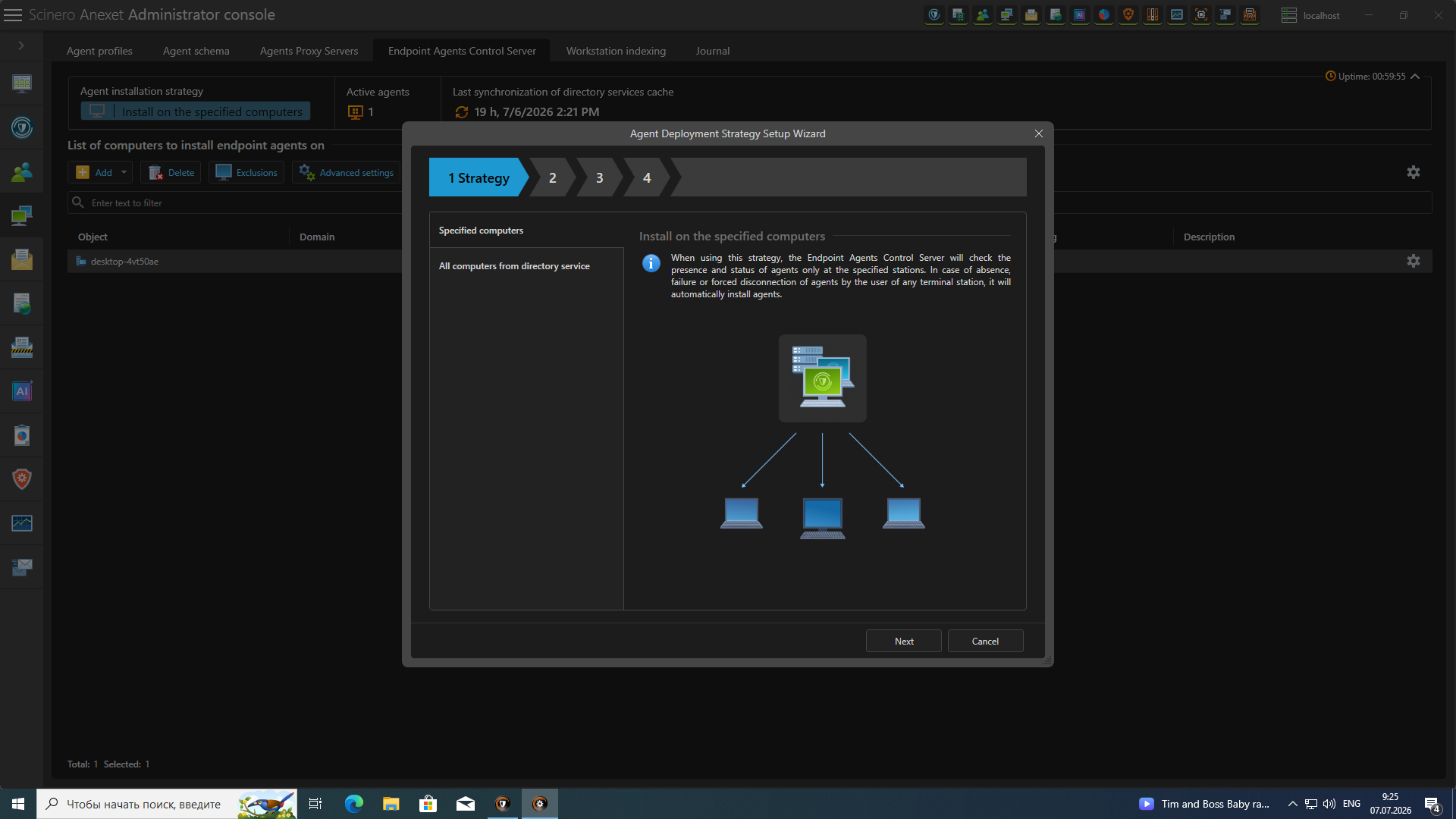Open mail notifications section in left sidebar

(x=22, y=567)
